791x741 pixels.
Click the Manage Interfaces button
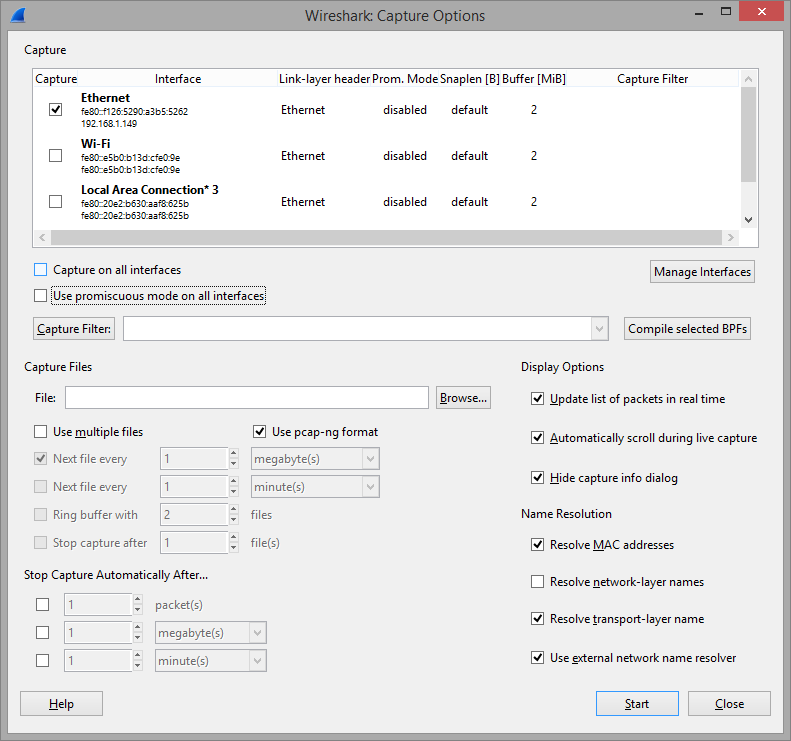[702, 272]
